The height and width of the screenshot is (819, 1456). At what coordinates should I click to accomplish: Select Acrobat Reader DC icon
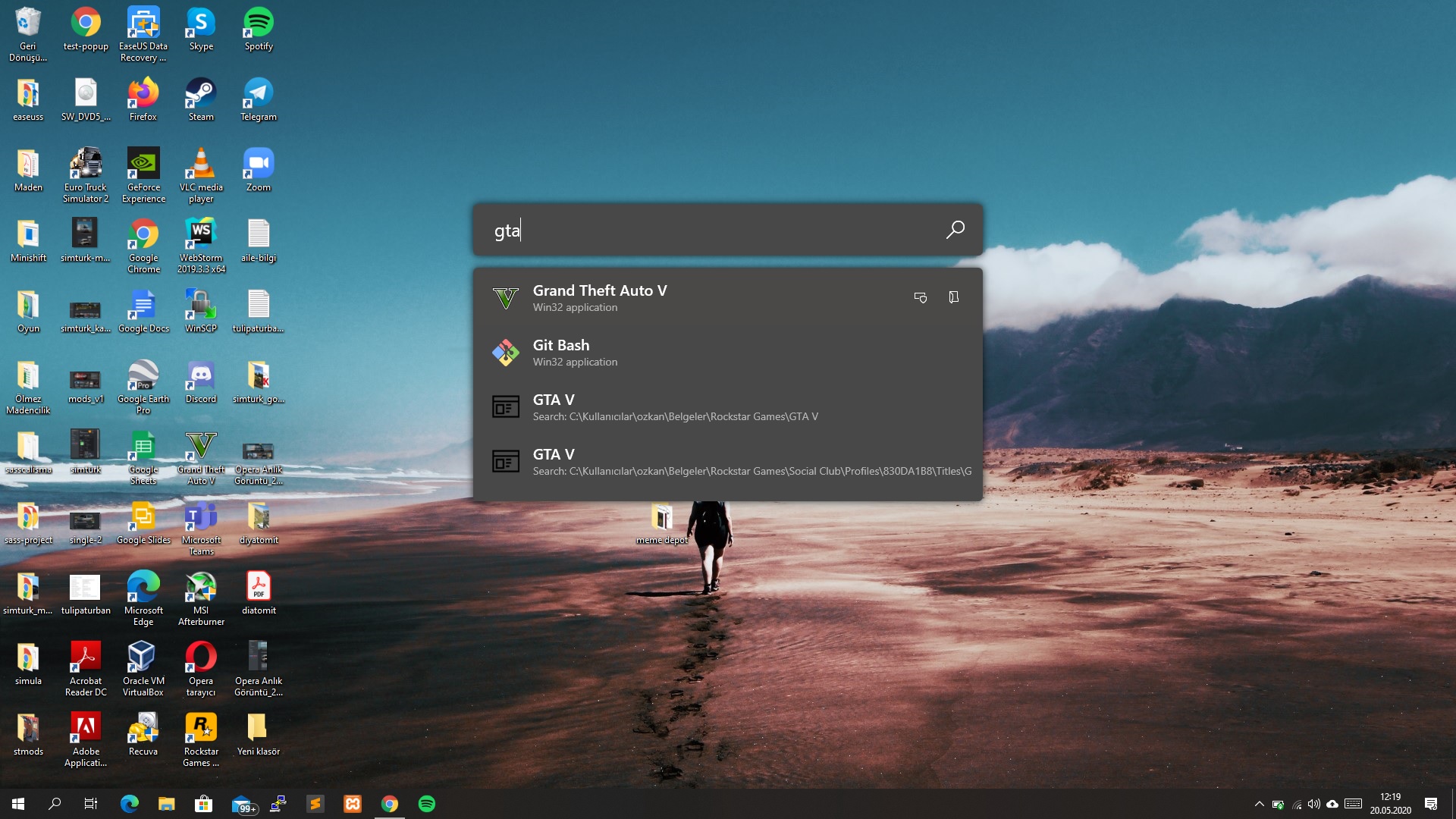(x=86, y=670)
